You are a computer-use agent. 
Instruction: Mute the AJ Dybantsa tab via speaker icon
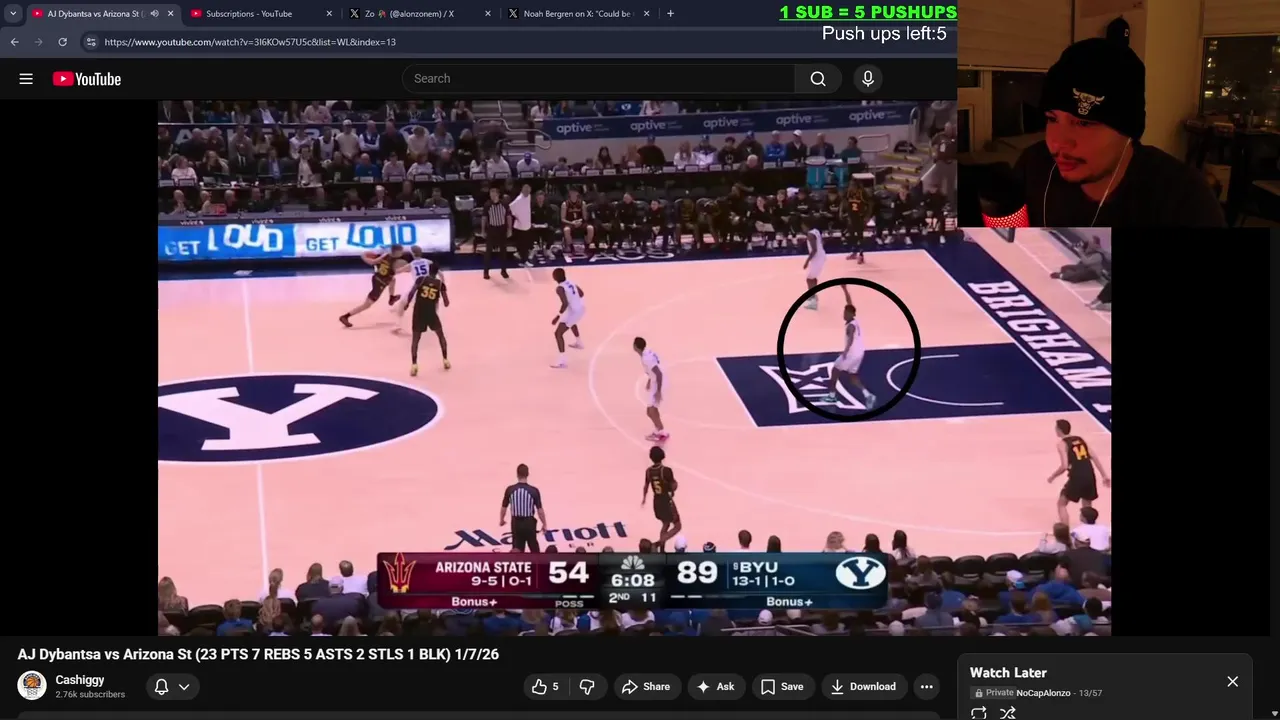[154, 14]
